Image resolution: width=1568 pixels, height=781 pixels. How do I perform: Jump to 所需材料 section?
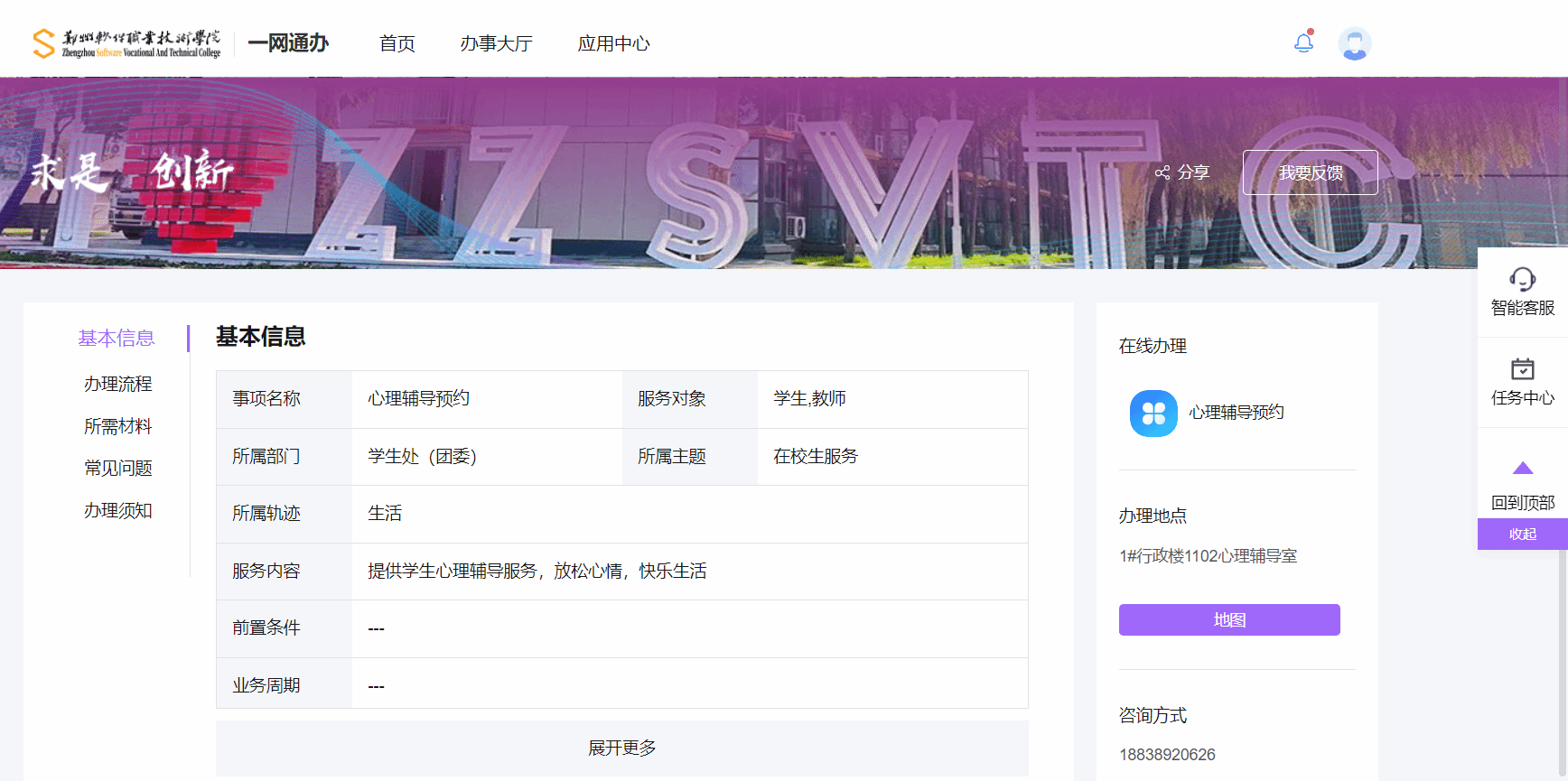point(117,426)
